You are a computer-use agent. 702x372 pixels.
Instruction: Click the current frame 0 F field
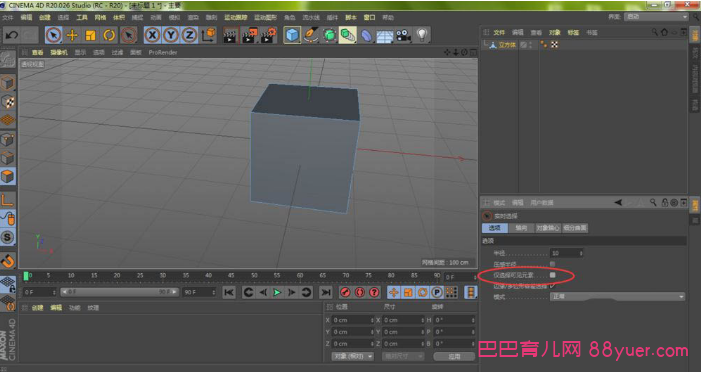tap(39, 292)
